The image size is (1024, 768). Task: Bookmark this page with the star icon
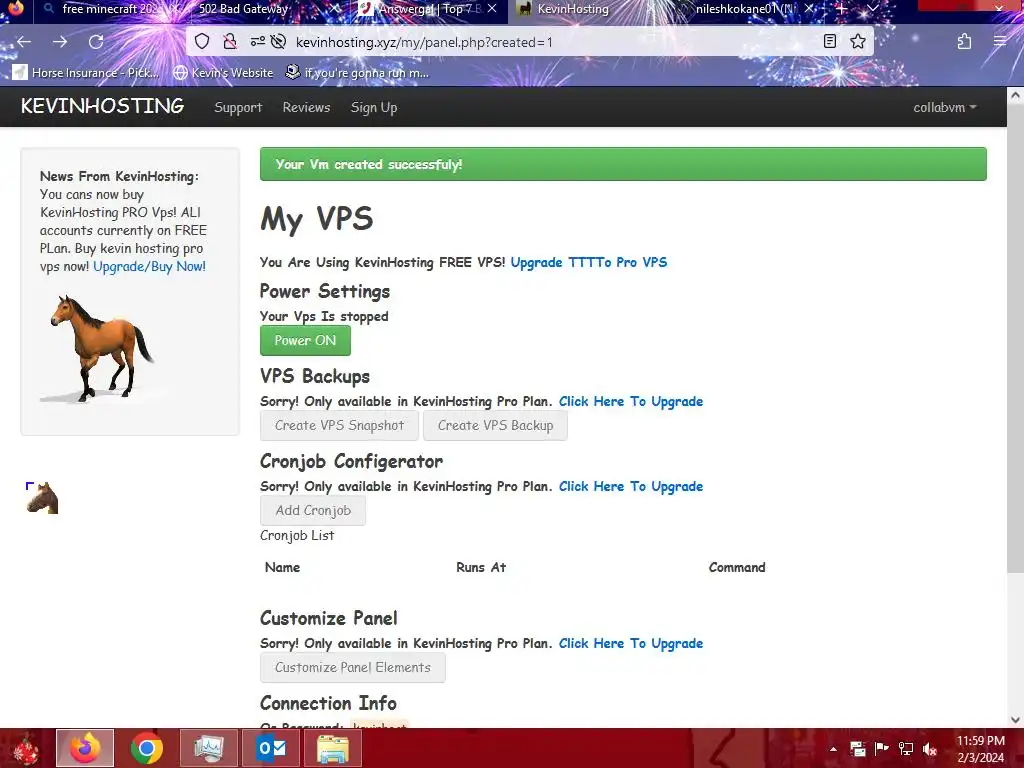(x=858, y=42)
